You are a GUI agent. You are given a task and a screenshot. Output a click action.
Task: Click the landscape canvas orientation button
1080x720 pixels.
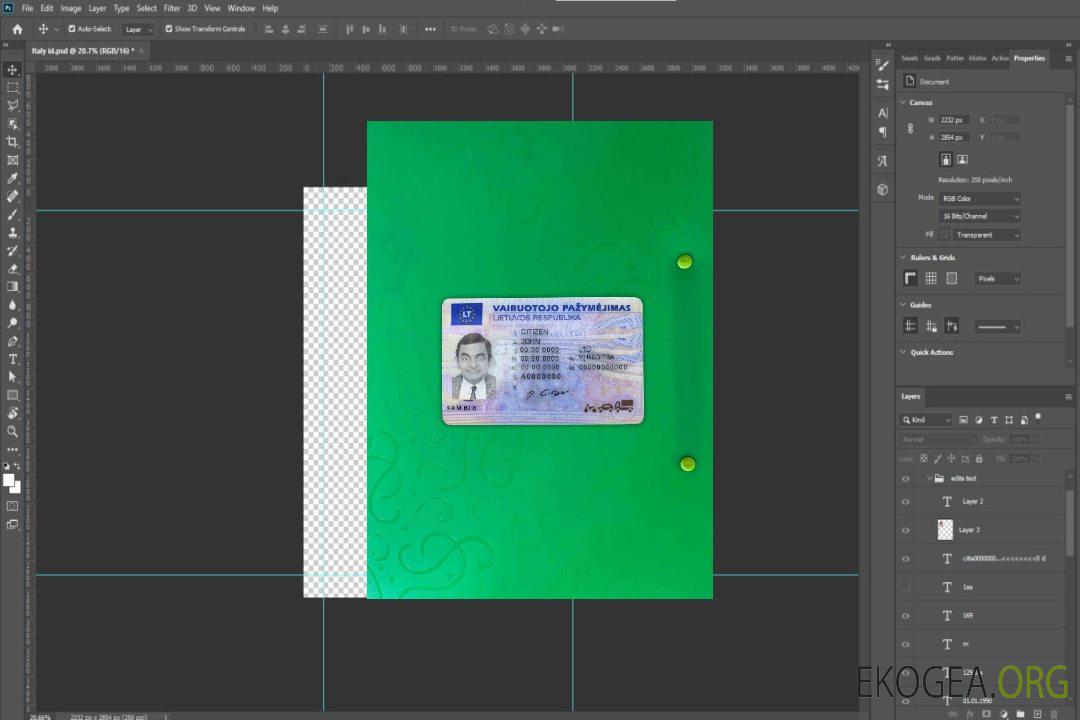(962, 159)
